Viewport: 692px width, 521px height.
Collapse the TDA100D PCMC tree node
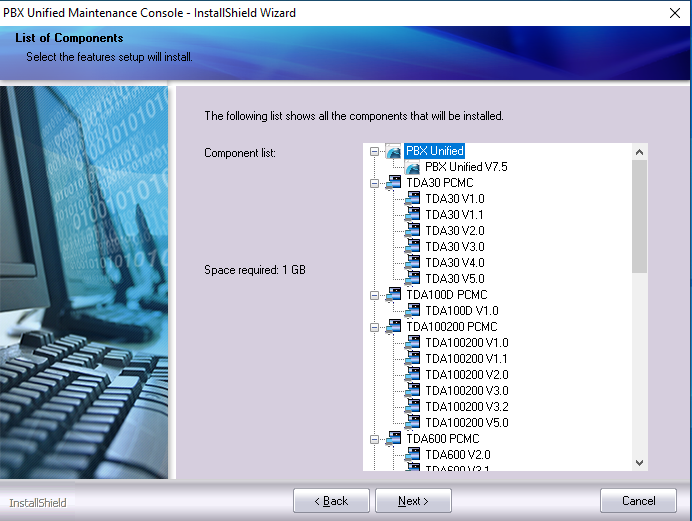coord(374,295)
